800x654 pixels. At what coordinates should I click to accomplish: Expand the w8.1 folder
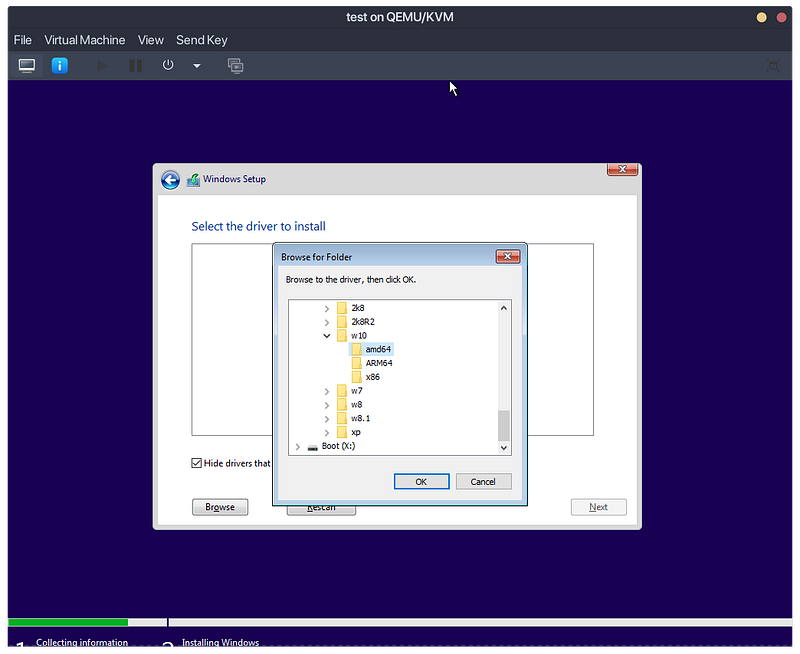pos(327,419)
